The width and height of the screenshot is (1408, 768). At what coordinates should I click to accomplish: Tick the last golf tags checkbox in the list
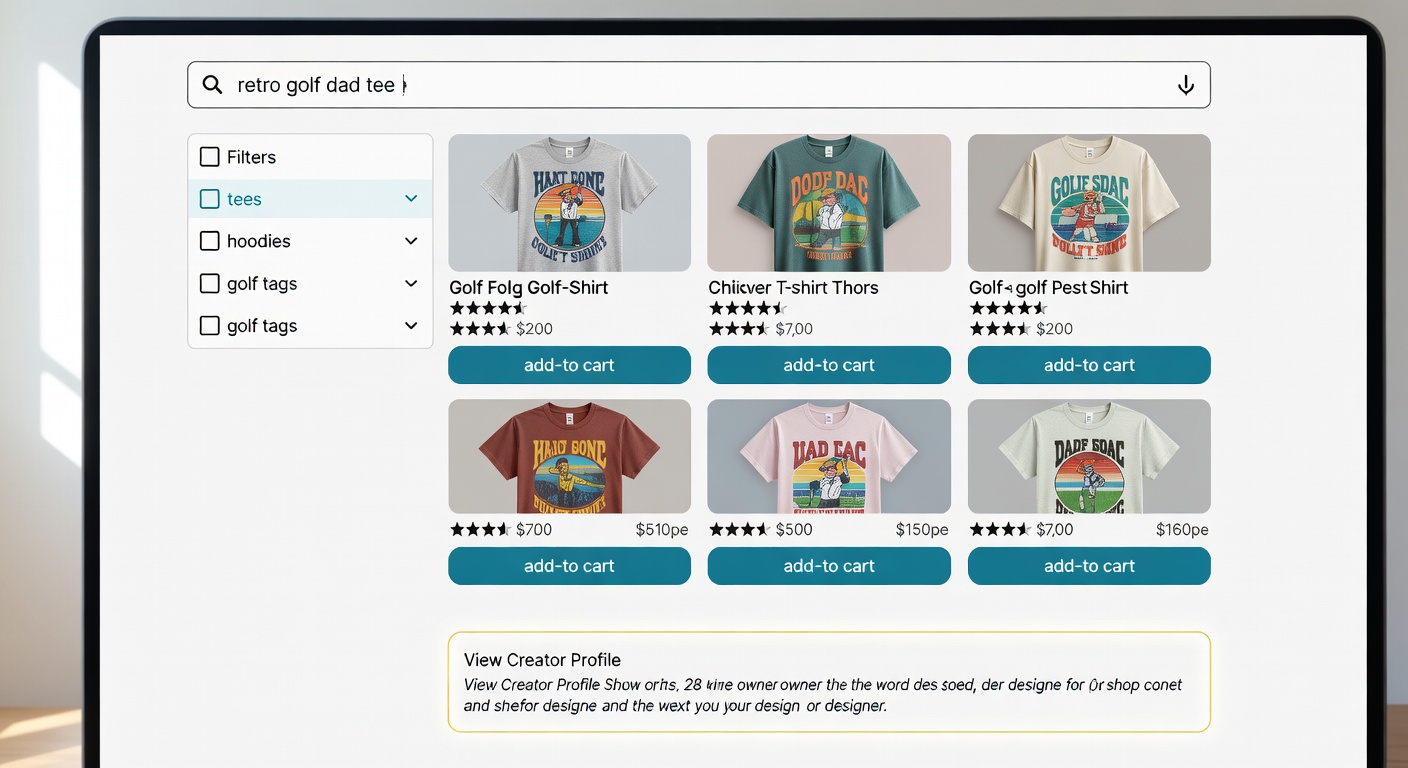[210, 326]
